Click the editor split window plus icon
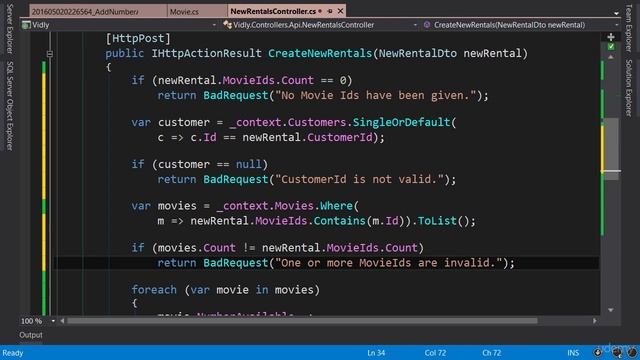Image resolution: width=640 pixels, height=360 pixels. tap(611, 37)
